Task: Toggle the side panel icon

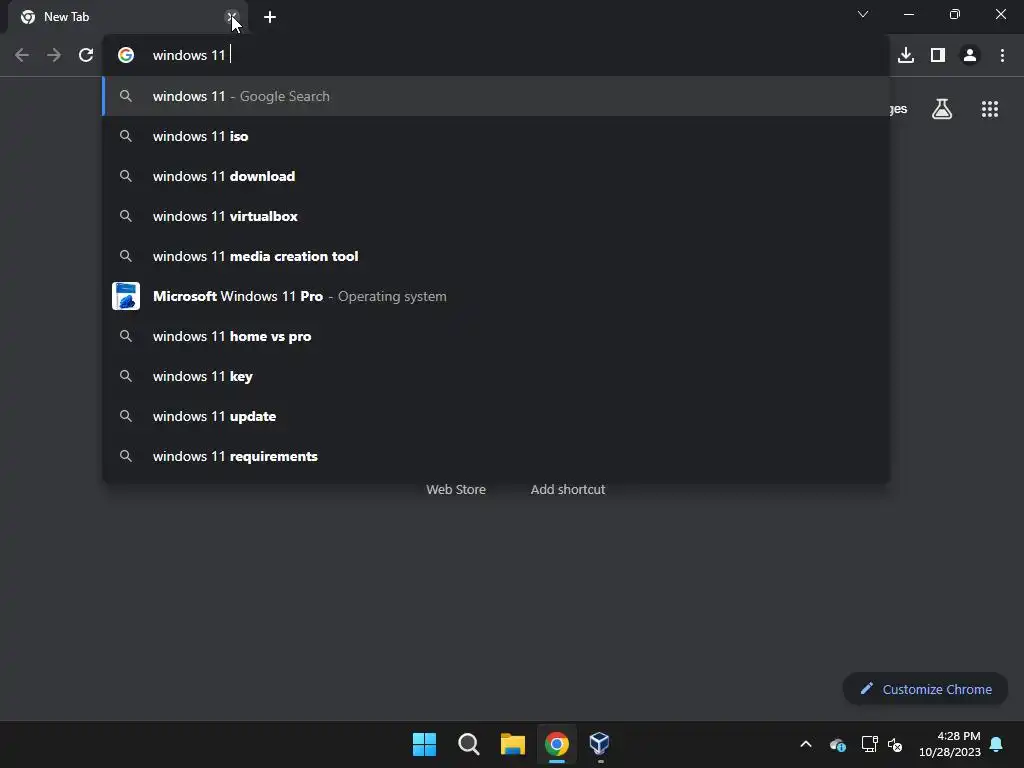Action: pyautogui.click(x=938, y=55)
